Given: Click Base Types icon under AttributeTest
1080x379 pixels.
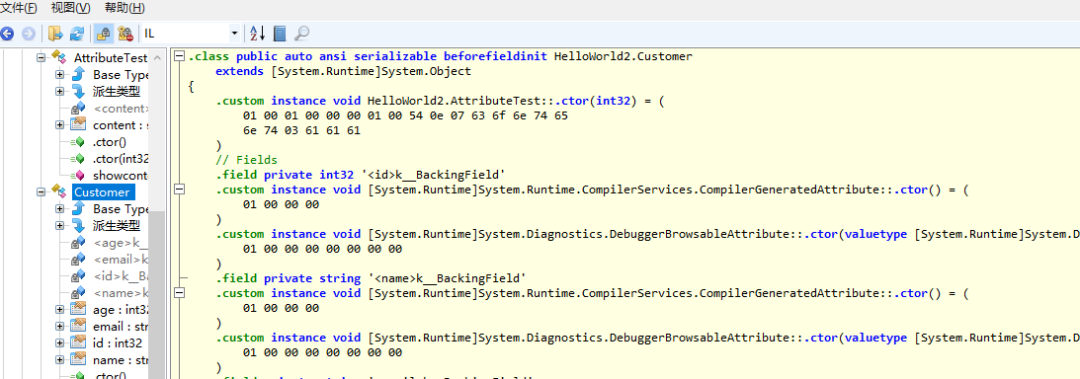Looking at the screenshot, I should [79, 74].
